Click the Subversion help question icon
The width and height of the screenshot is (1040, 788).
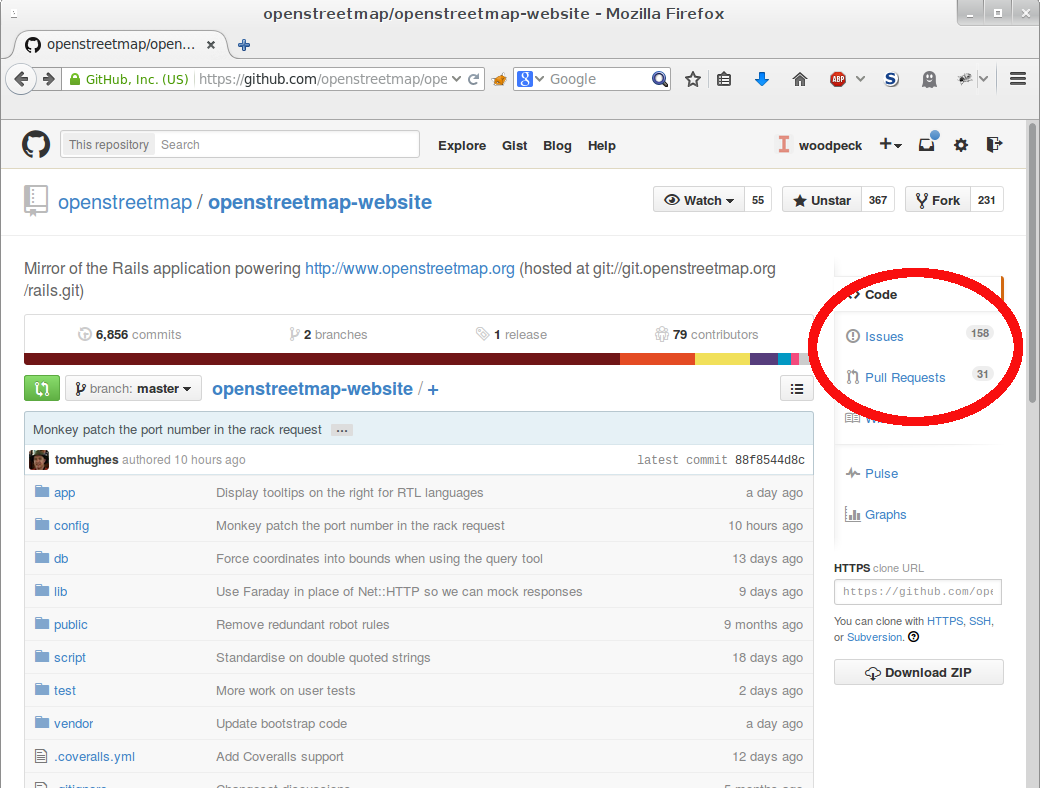913,637
